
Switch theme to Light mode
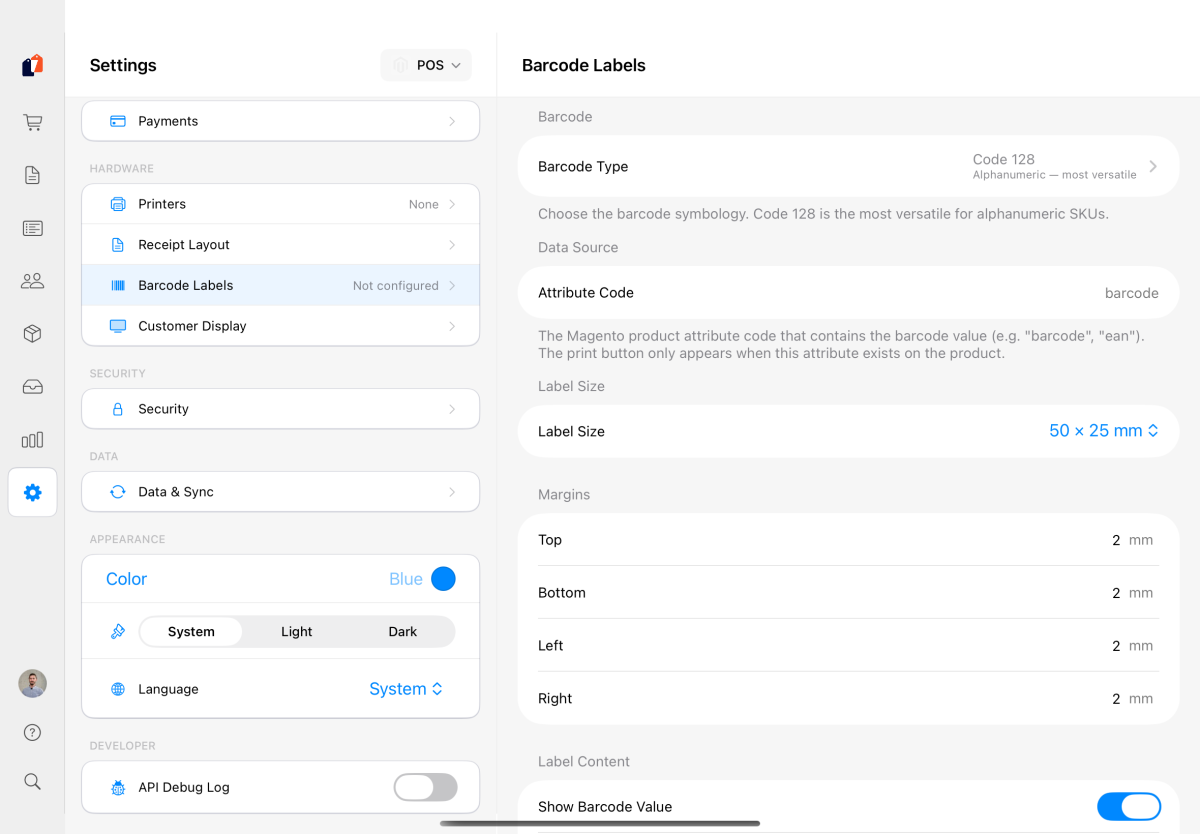[296, 631]
